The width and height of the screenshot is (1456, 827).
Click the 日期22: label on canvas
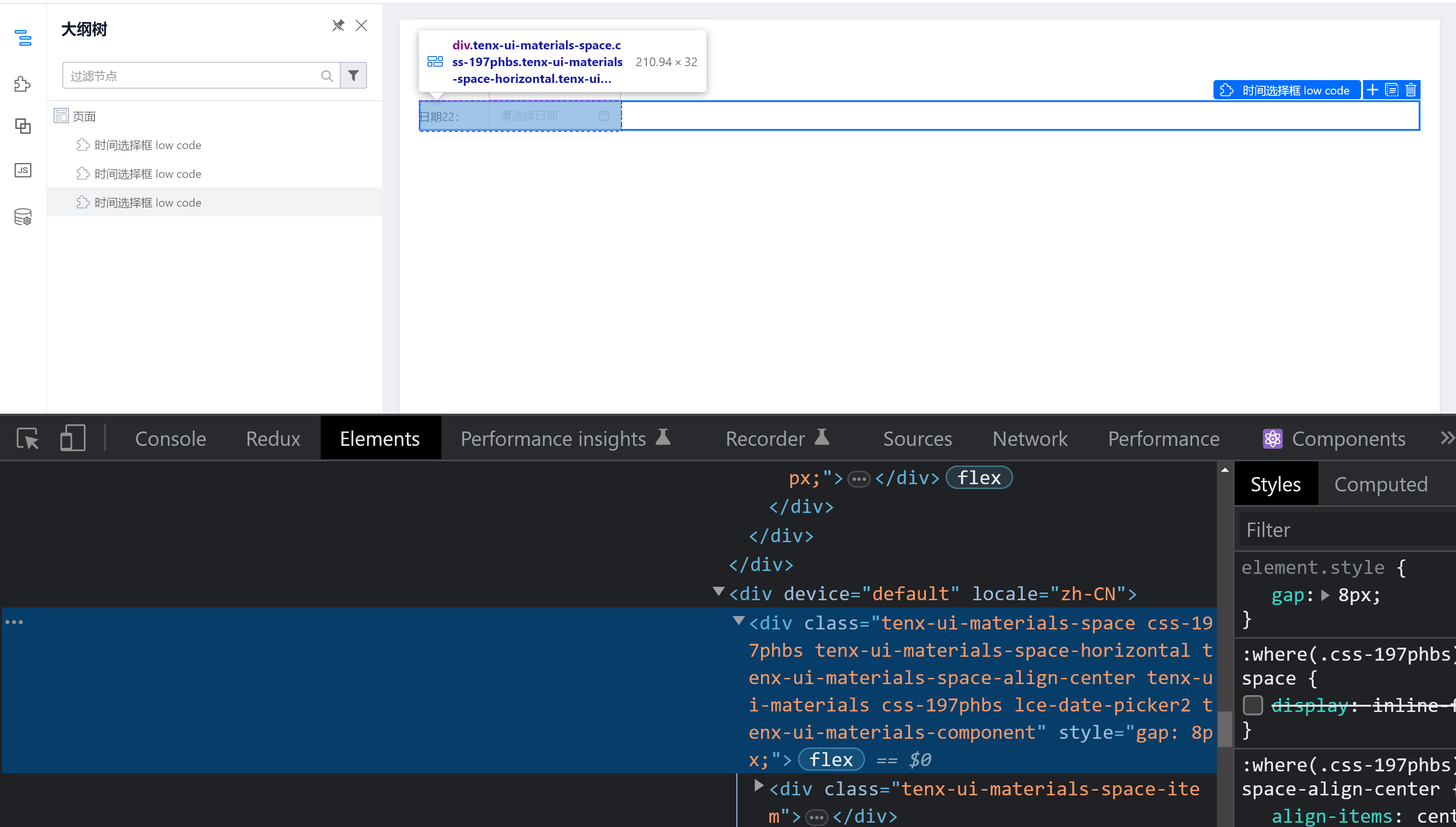[439, 116]
